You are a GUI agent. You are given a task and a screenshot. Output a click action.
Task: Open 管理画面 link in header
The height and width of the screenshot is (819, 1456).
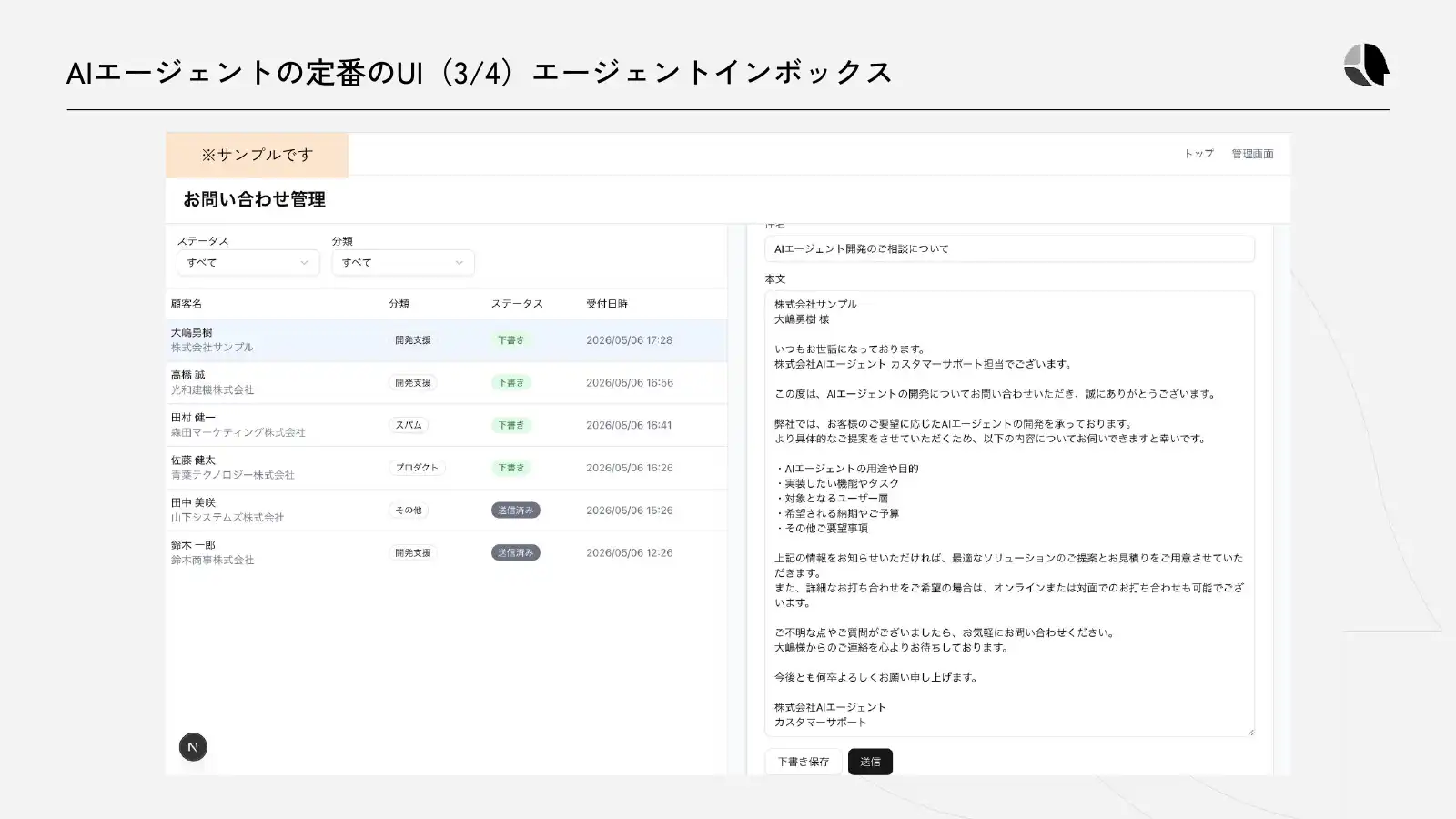coord(1252,154)
